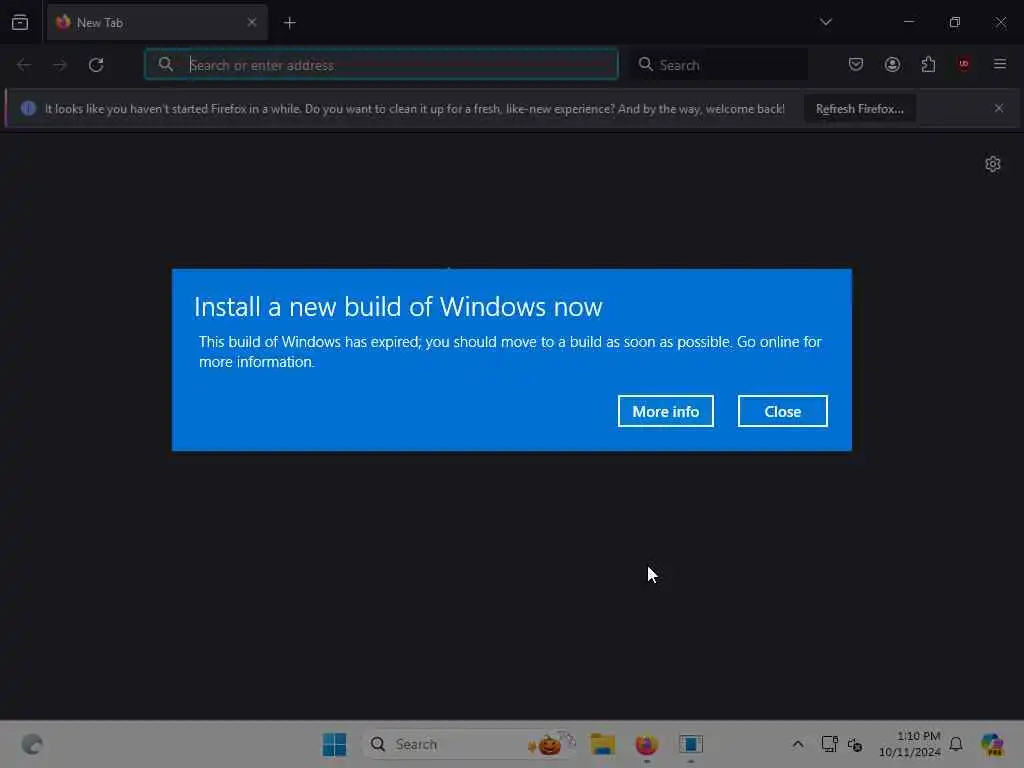Open the Firefox account icon
1024x768 pixels.
(892, 64)
